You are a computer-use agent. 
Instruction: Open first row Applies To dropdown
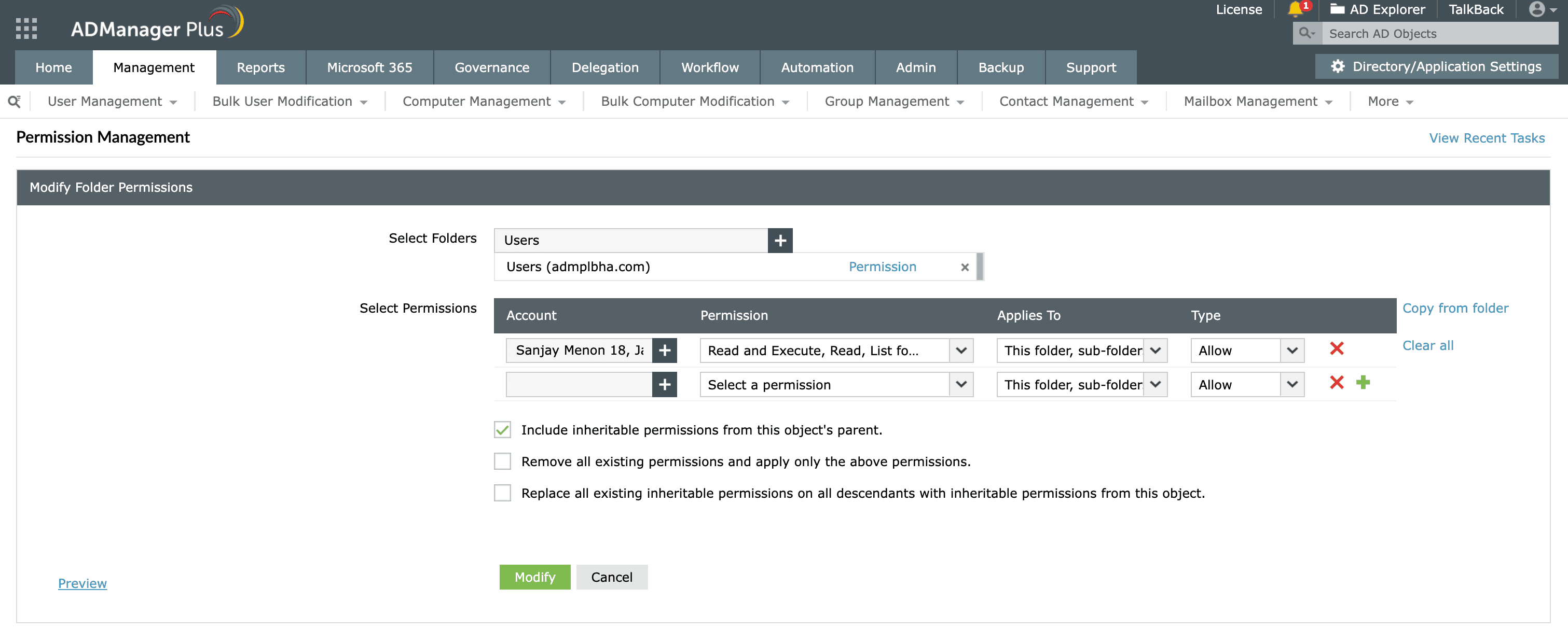[1082, 351]
